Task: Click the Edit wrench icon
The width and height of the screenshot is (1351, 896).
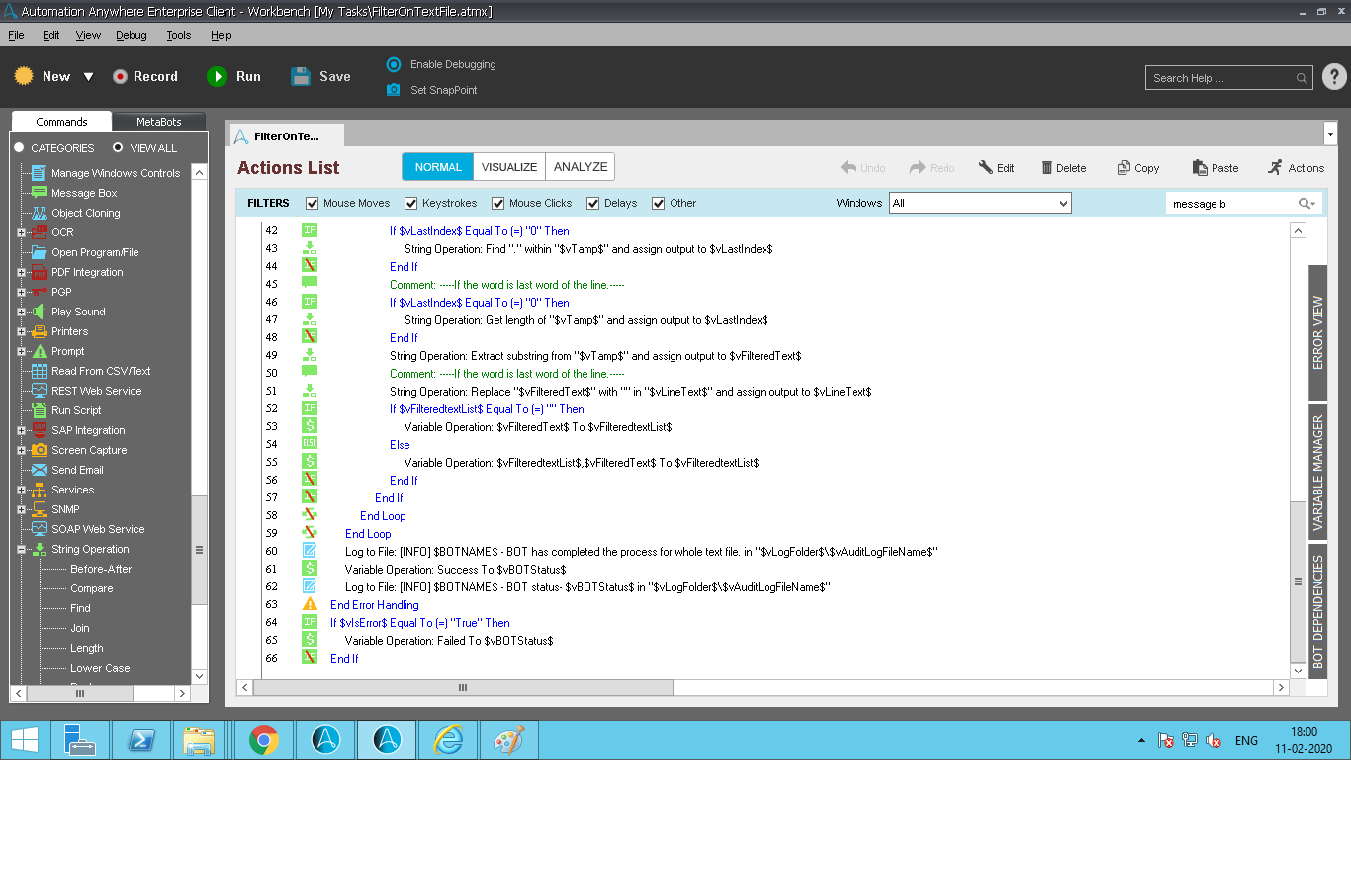Action: [x=985, y=168]
